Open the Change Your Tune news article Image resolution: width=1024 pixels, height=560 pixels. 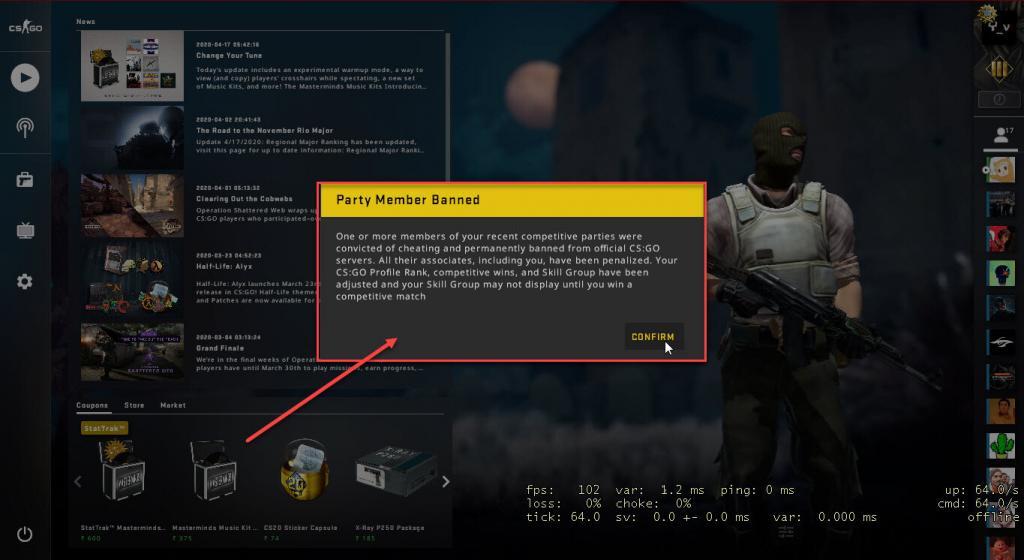click(229, 55)
